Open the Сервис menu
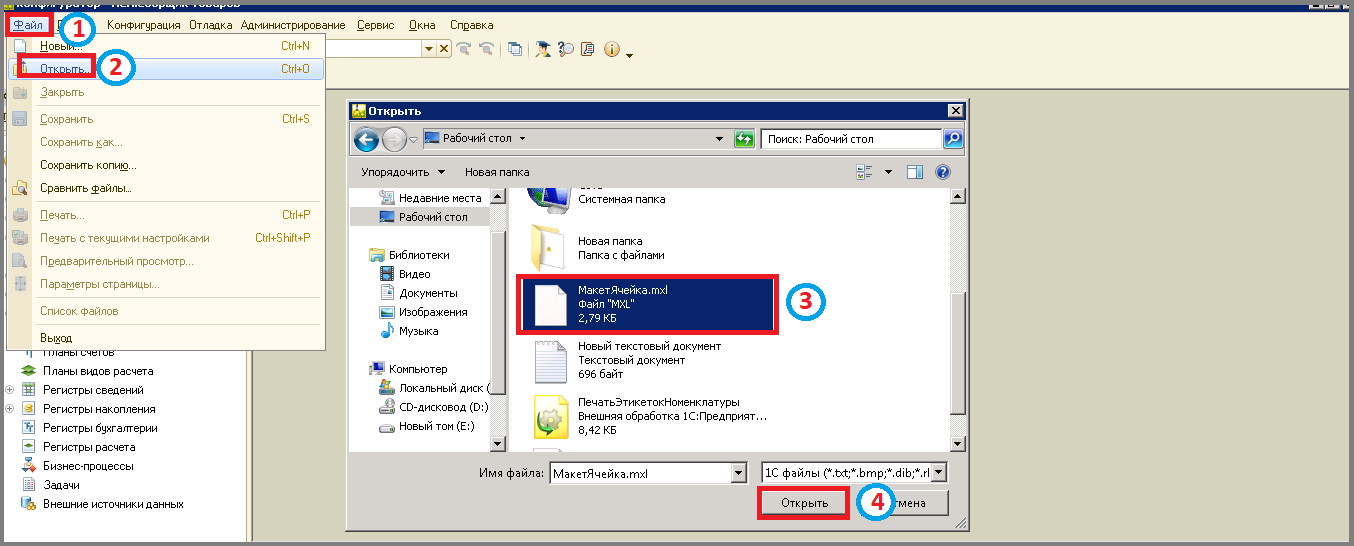Image resolution: width=1354 pixels, height=546 pixels. pyautogui.click(x=375, y=25)
